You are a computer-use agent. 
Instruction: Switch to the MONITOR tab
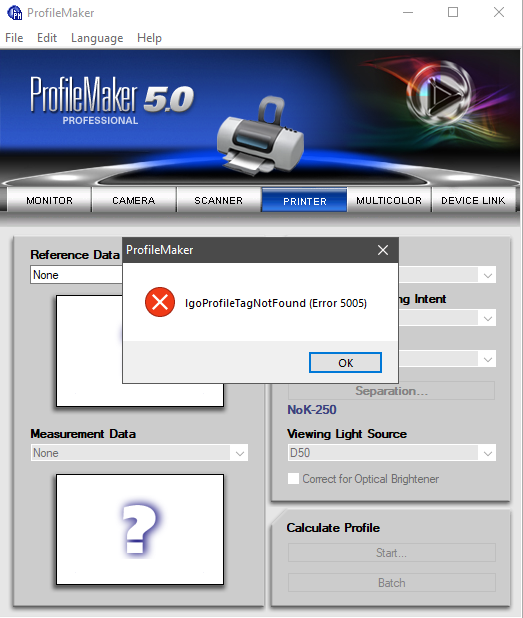[x=49, y=200]
